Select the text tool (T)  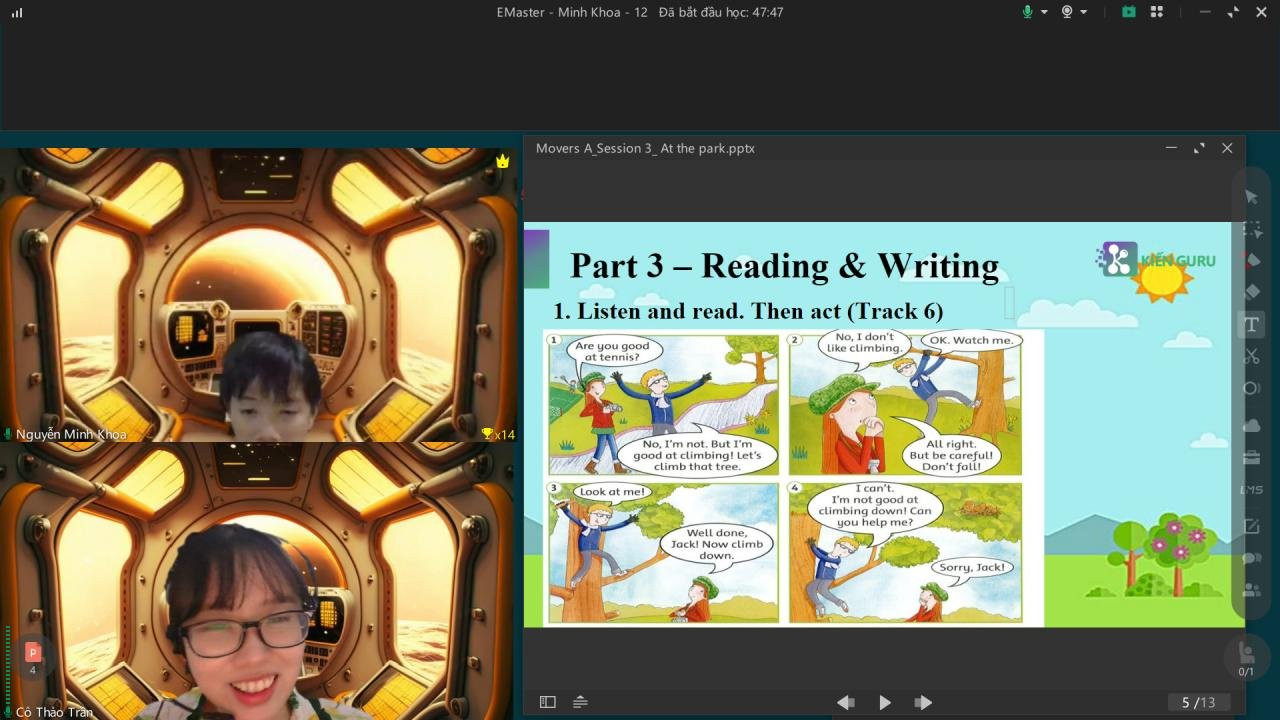pos(1251,324)
